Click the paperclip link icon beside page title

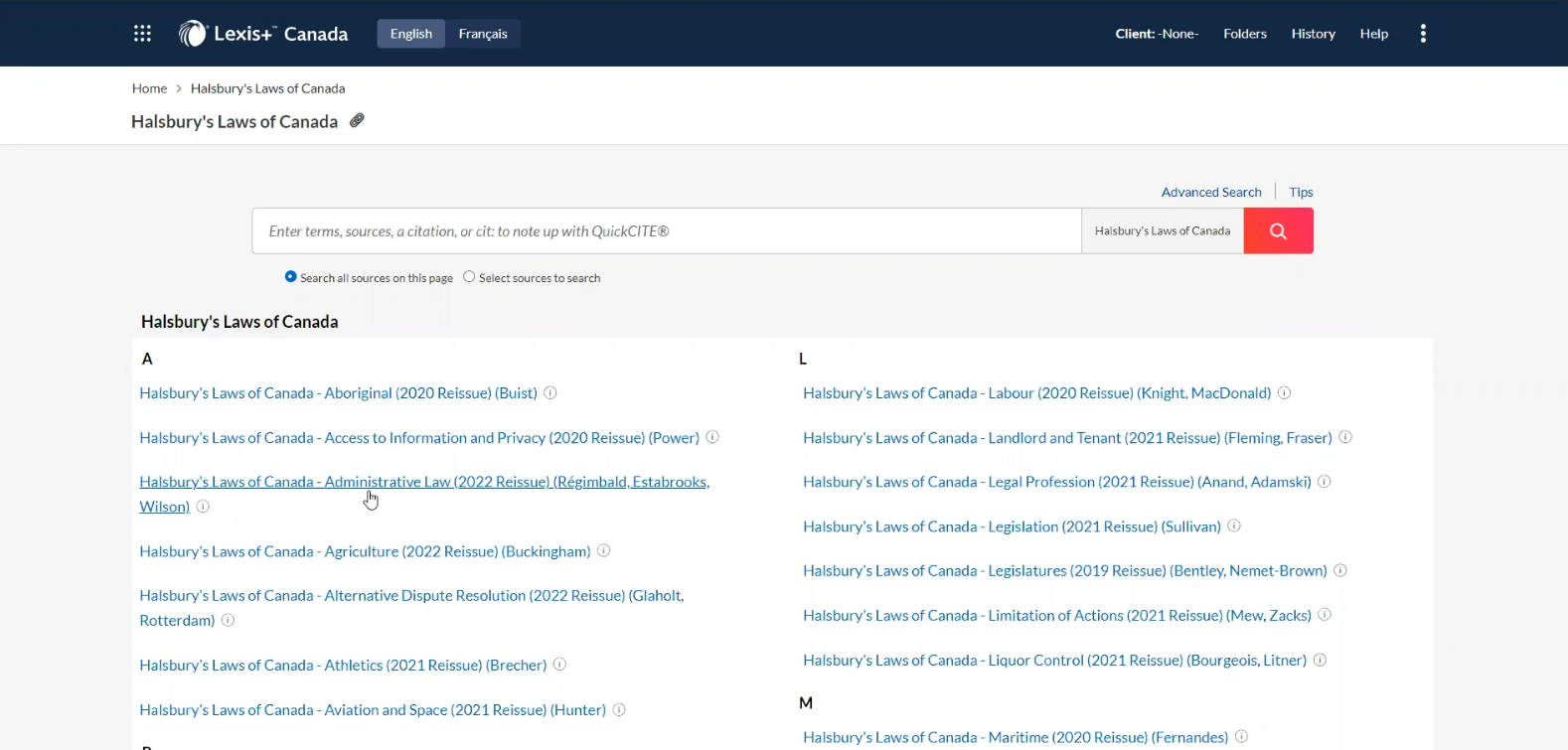coord(357,120)
